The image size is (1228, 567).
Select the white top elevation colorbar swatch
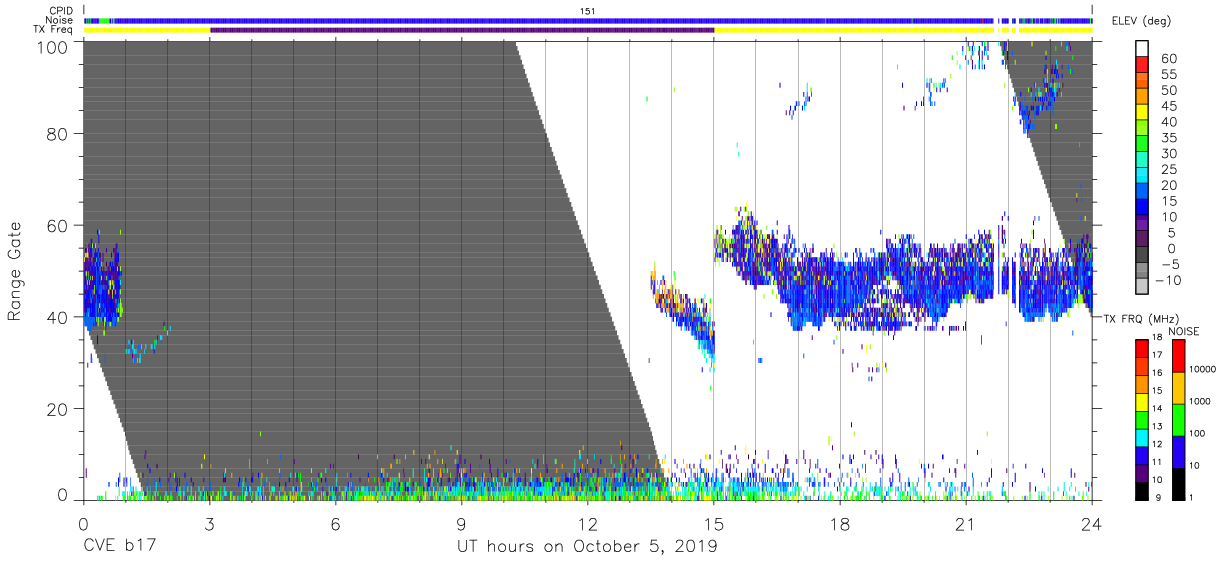(x=1143, y=49)
